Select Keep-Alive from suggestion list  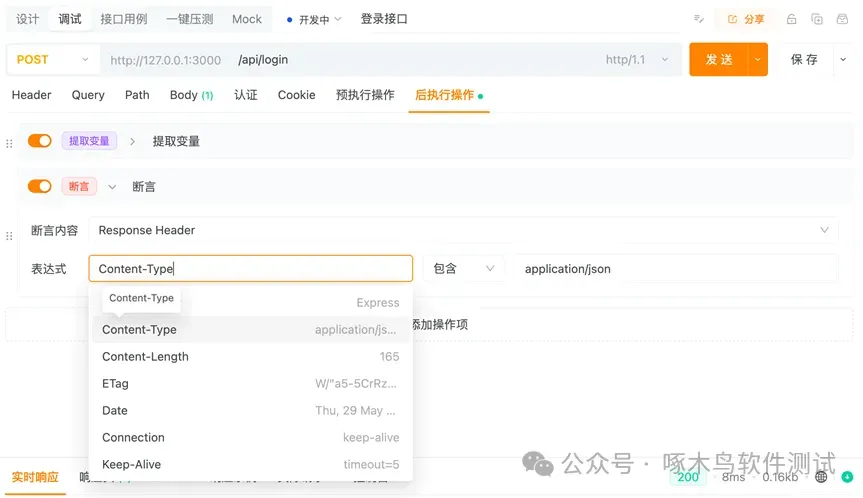point(251,464)
